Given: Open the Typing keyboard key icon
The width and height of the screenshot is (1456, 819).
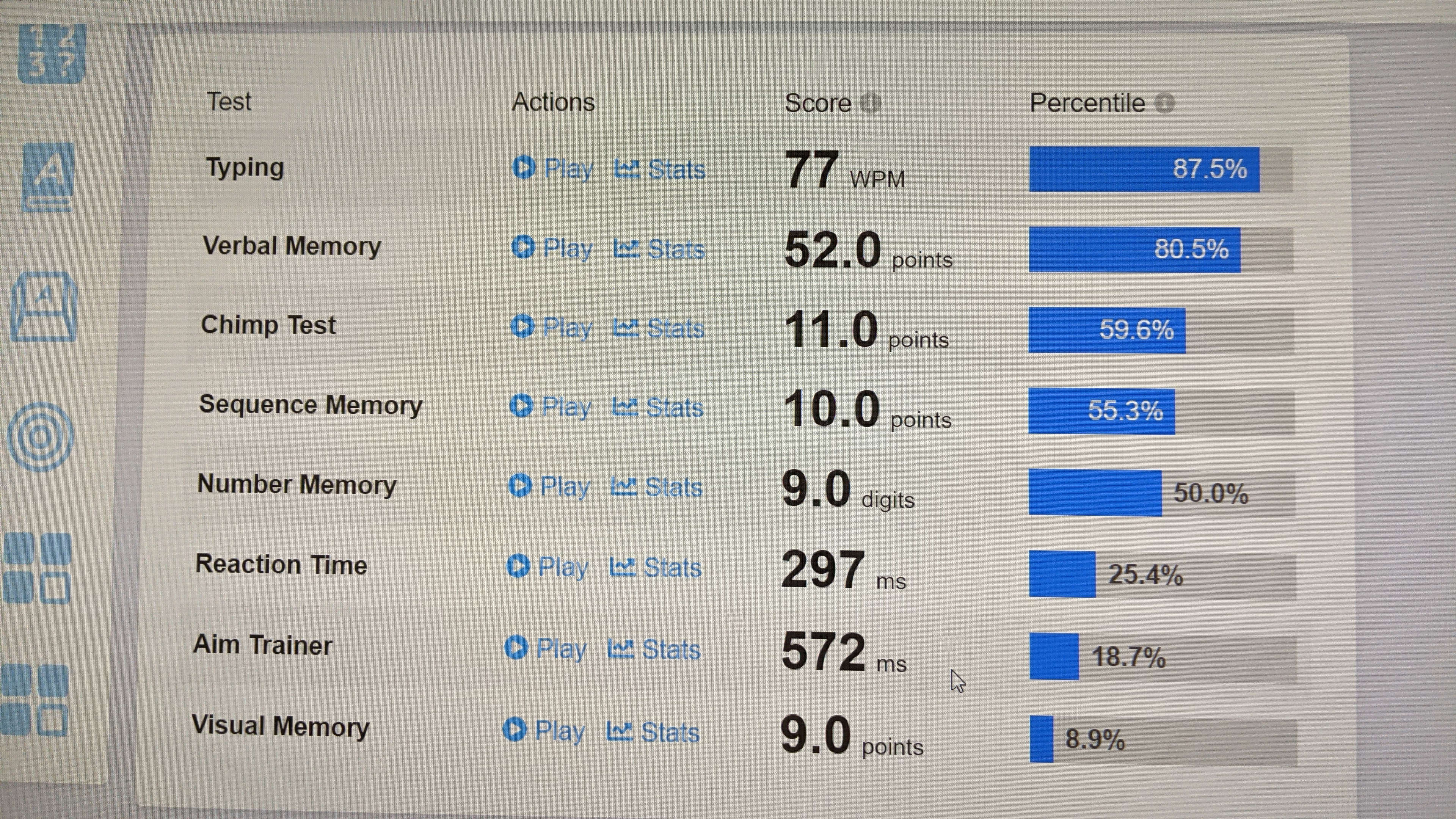Looking at the screenshot, I should (44, 308).
